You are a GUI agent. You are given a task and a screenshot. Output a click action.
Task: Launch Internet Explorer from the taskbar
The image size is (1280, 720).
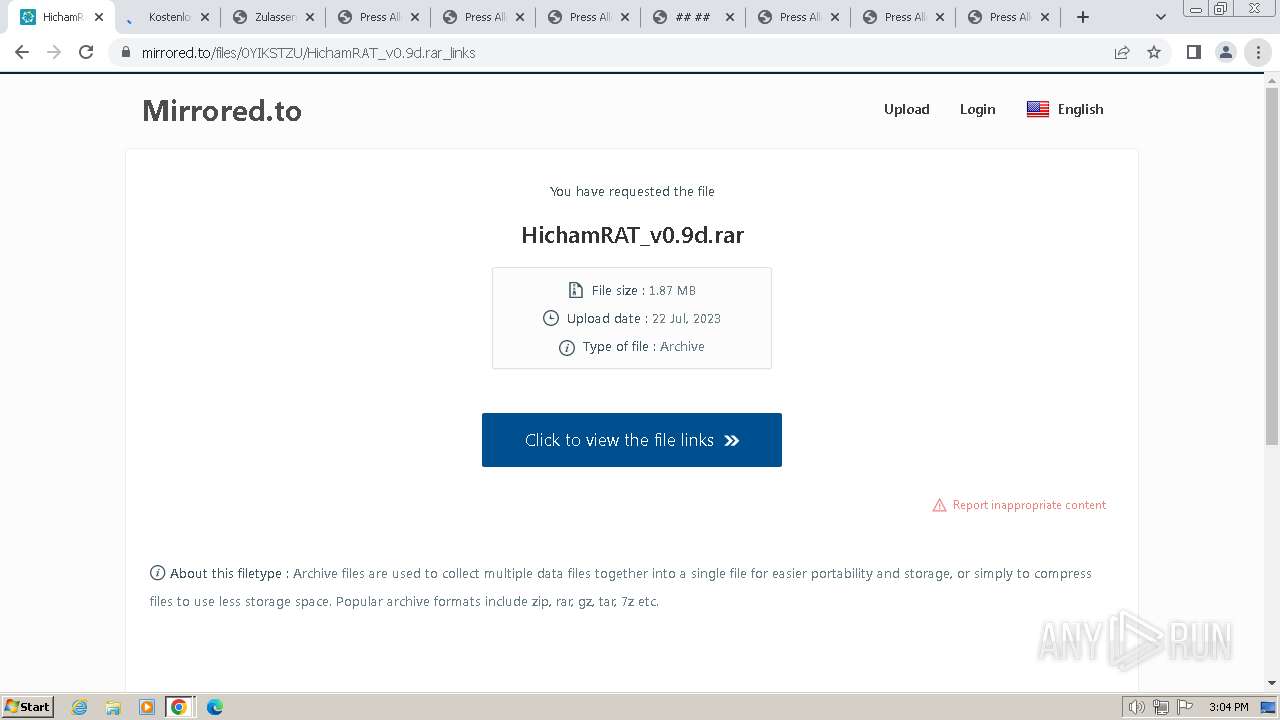tap(80, 707)
